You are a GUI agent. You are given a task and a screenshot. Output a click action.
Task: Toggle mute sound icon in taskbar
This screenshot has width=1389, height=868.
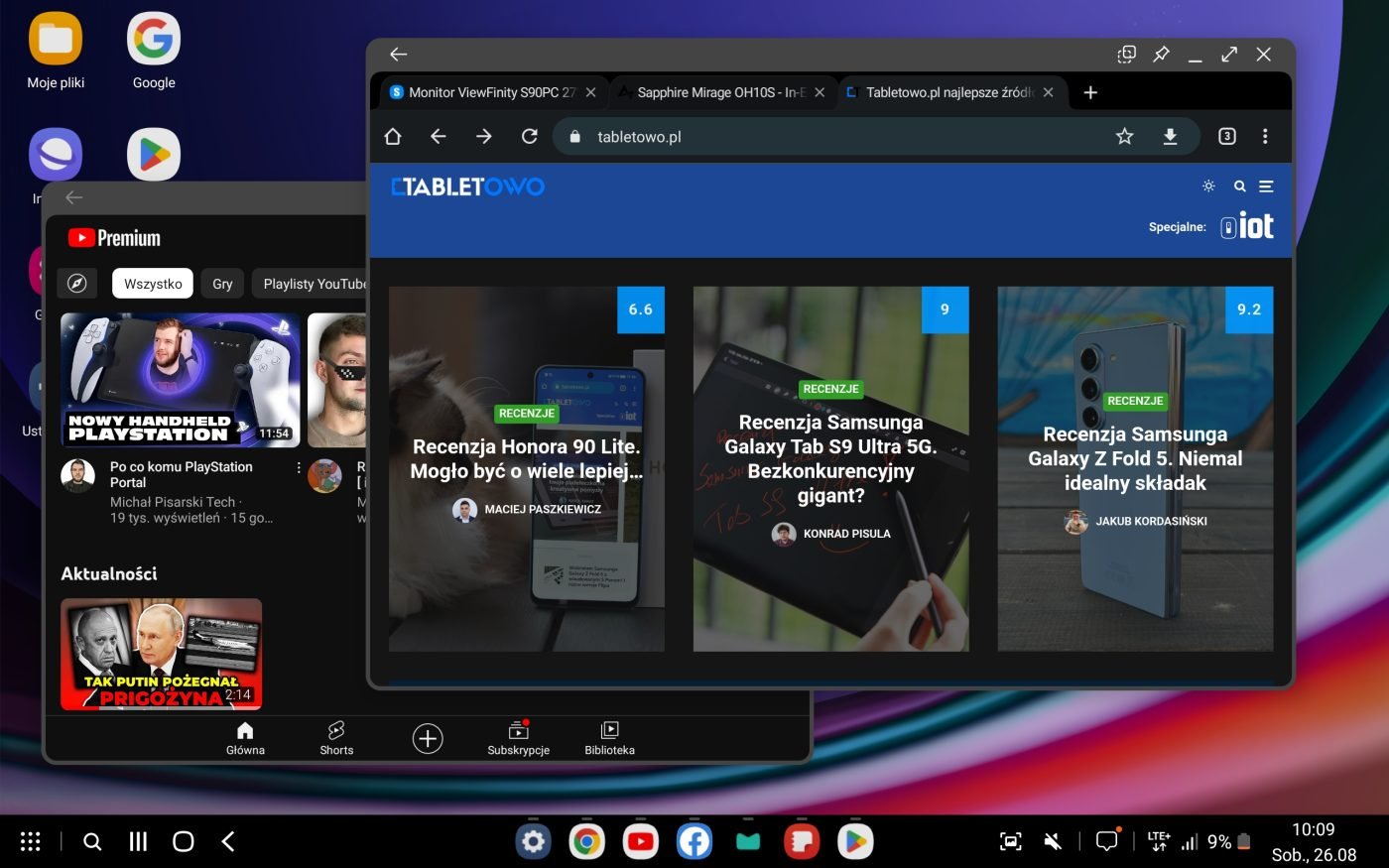pos(1054,841)
